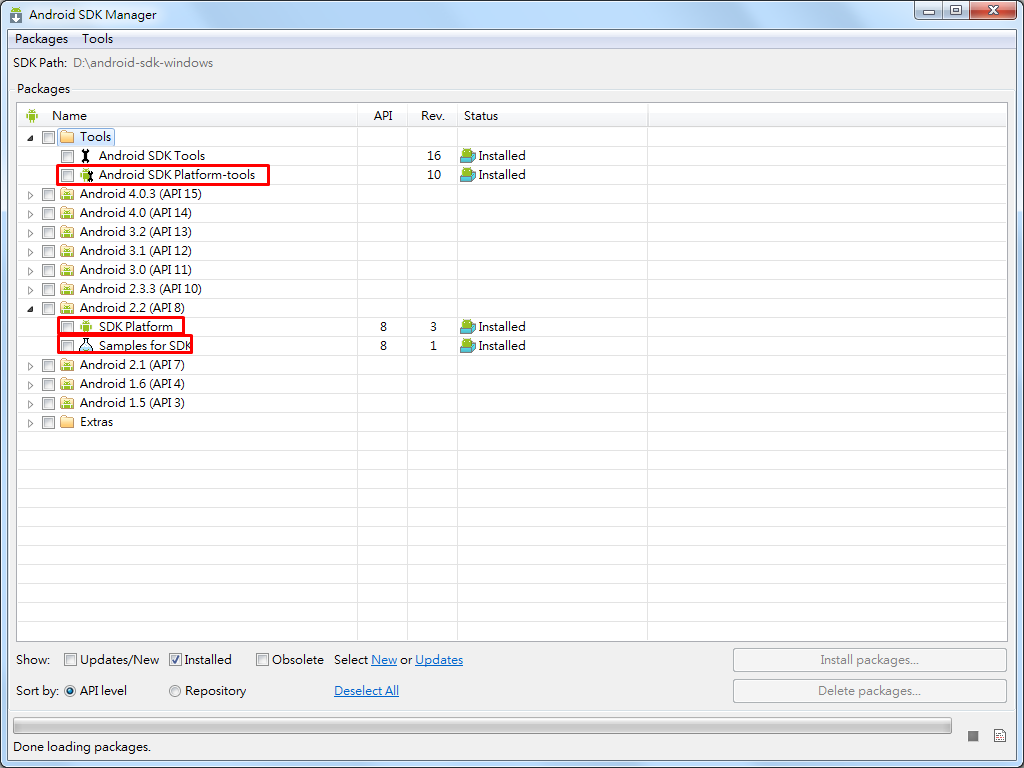
Task: Click the Android 2.3.3 (API 10) package icon
Action: 67,289
